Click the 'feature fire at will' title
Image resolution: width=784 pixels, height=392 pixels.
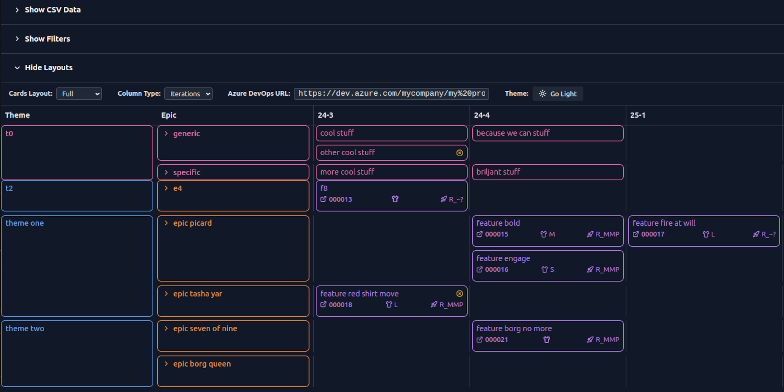coord(664,224)
